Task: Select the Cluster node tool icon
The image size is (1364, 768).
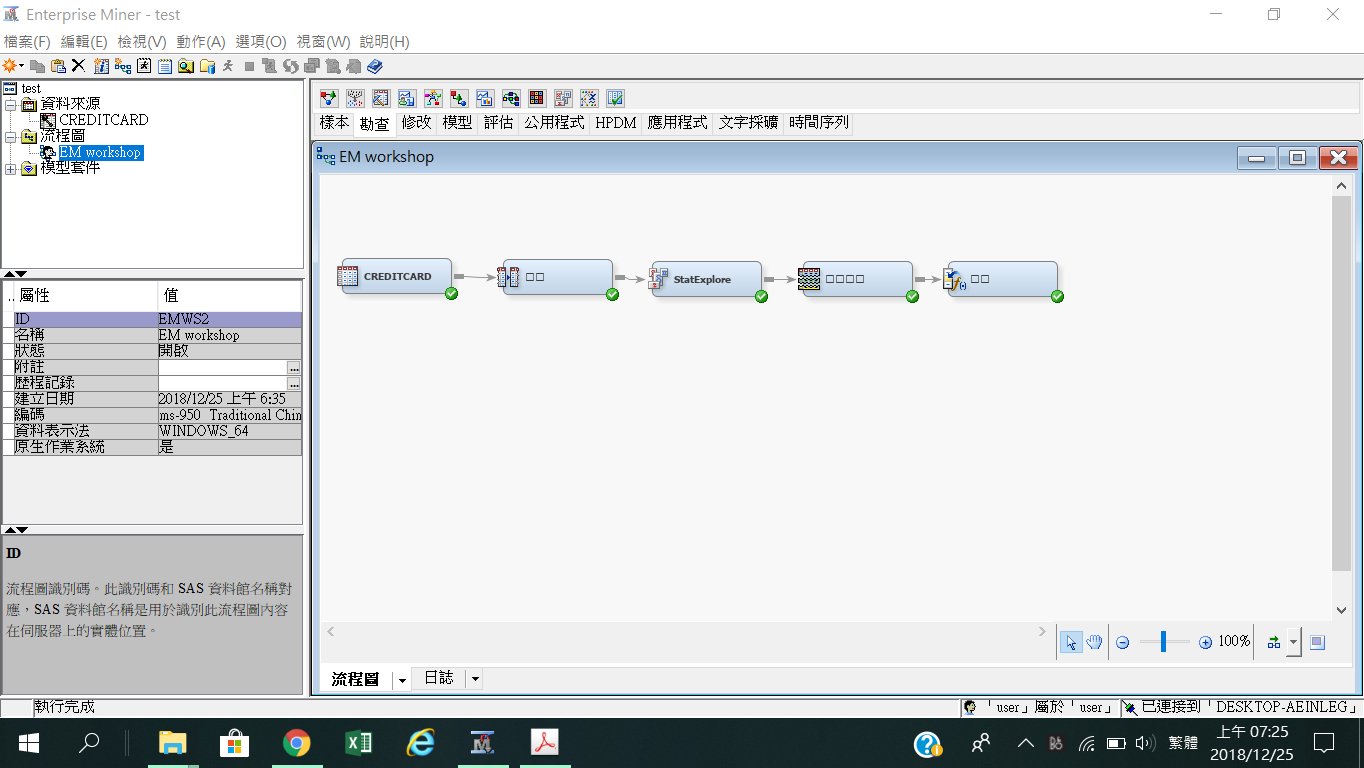Action: point(355,98)
